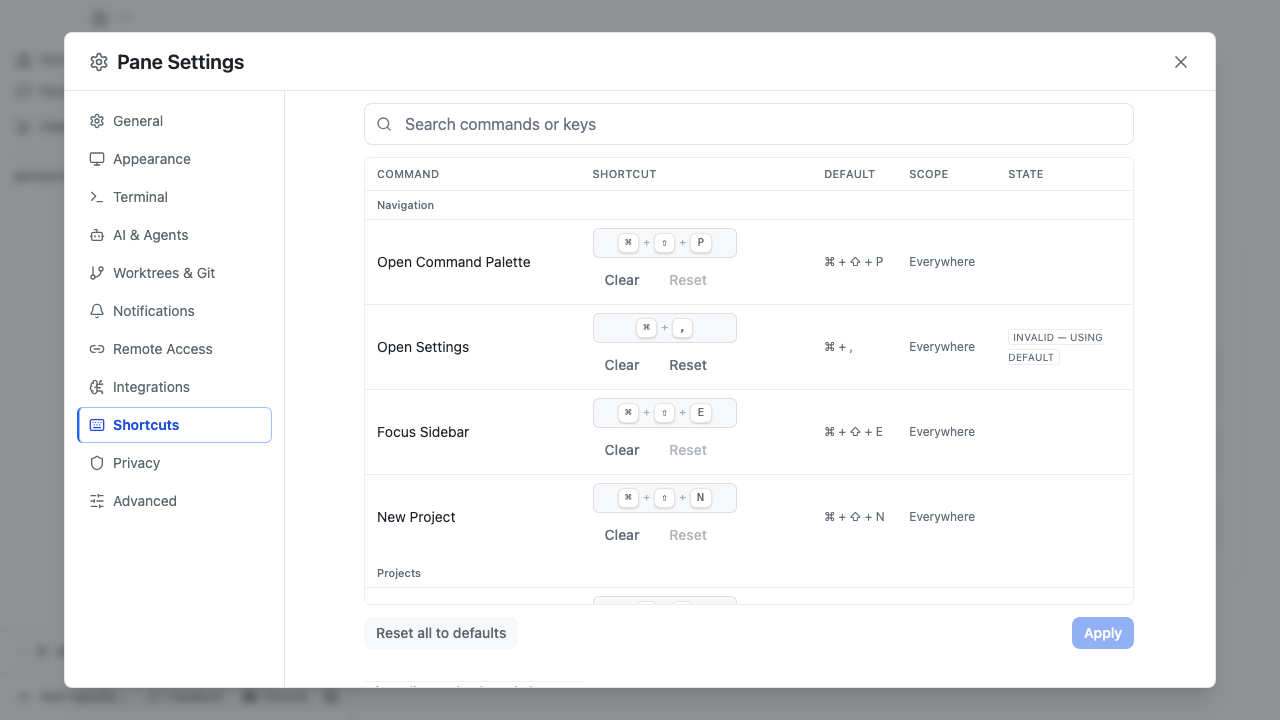The image size is (1280, 720).
Task: Click the gear icon next to General
Action: coord(97,121)
